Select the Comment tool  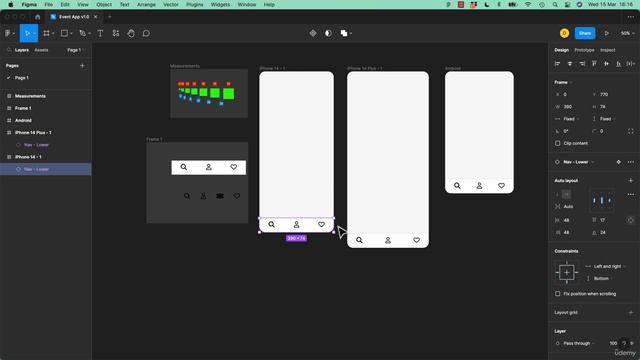146,33
